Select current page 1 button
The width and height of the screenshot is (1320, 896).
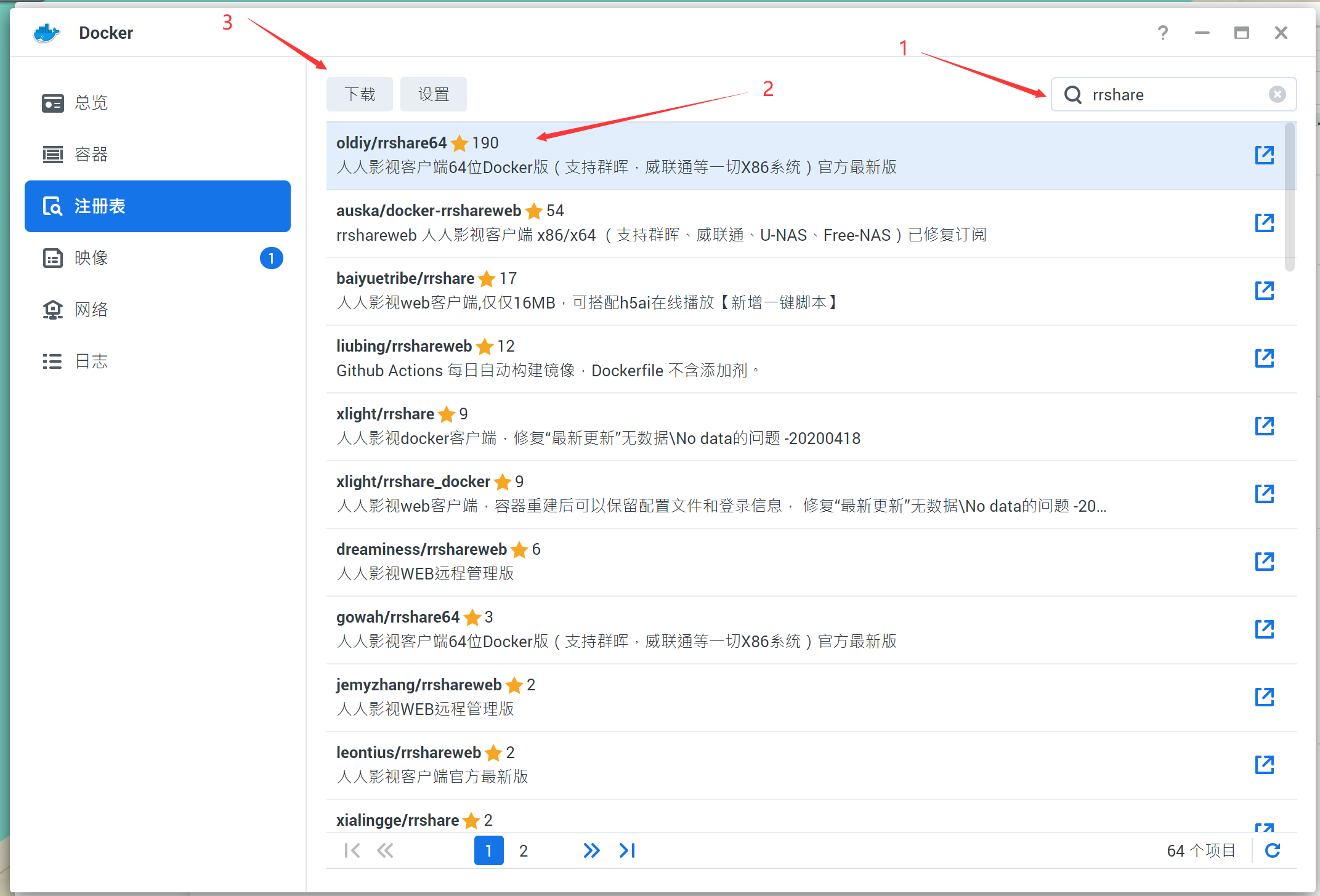pos(489,850)
